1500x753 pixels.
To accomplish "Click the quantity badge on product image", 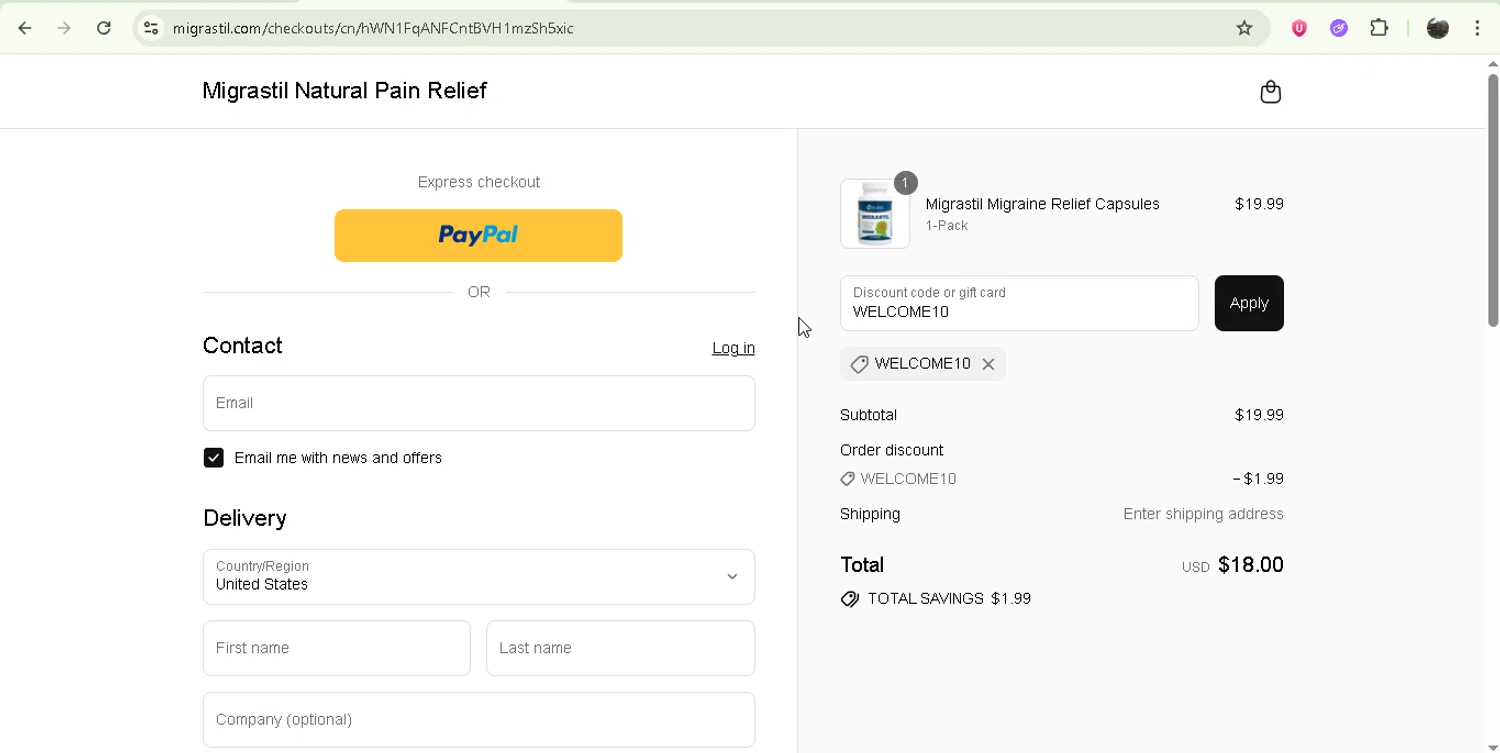I will pos(905,183).
